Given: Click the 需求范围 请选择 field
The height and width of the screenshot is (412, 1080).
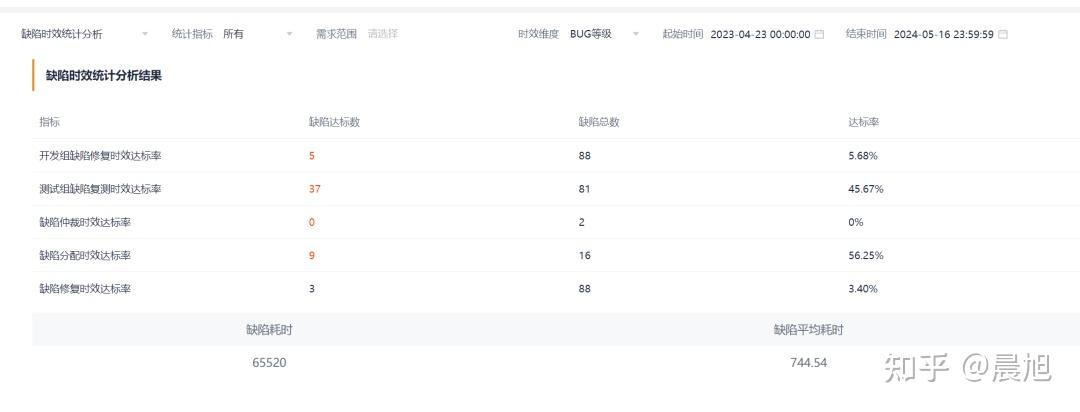Looking at the screenshot, I should pyautogui.click(x=382, y=34).
